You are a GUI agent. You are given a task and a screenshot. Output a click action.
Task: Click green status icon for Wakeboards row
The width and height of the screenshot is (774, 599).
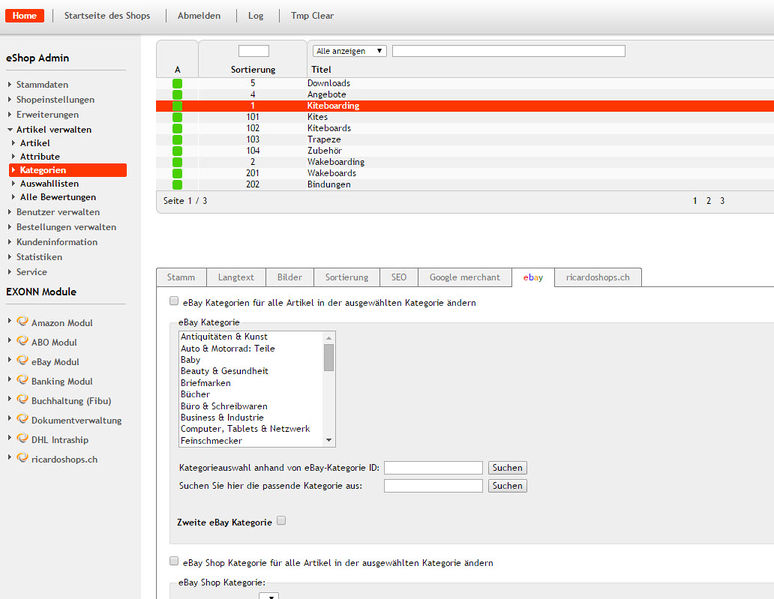coord(177,173)
